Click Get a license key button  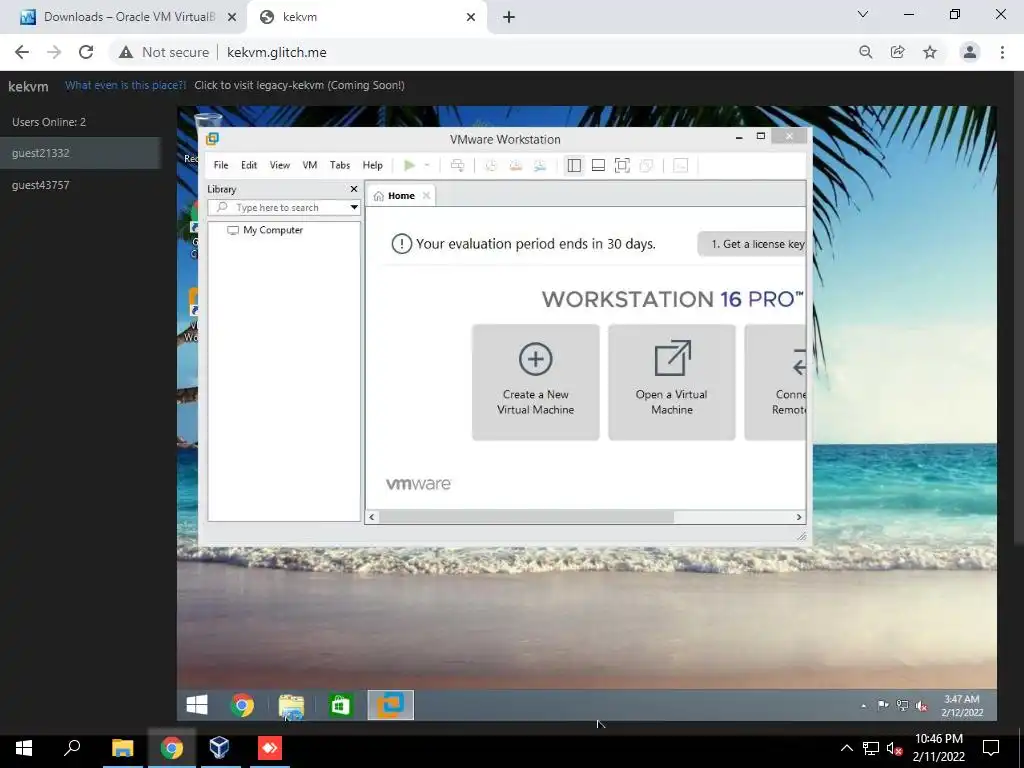[x=752, y=244]
